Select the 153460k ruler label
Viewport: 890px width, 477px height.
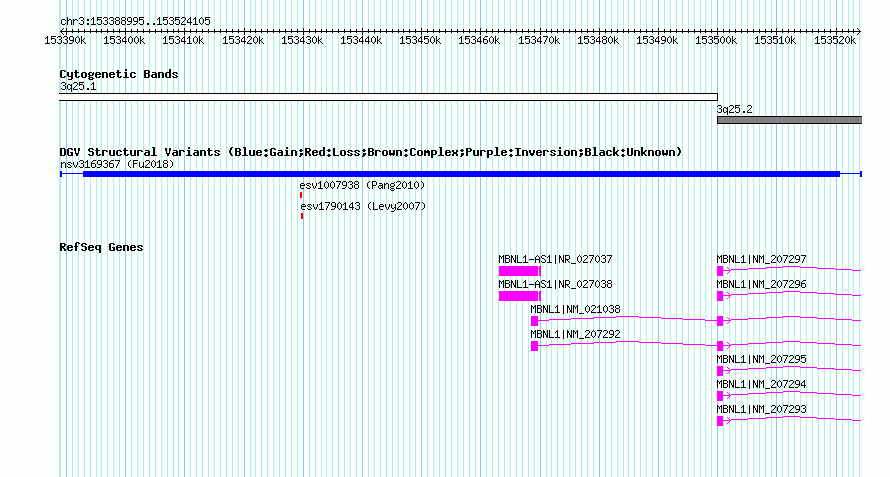[x=479, y=40]
